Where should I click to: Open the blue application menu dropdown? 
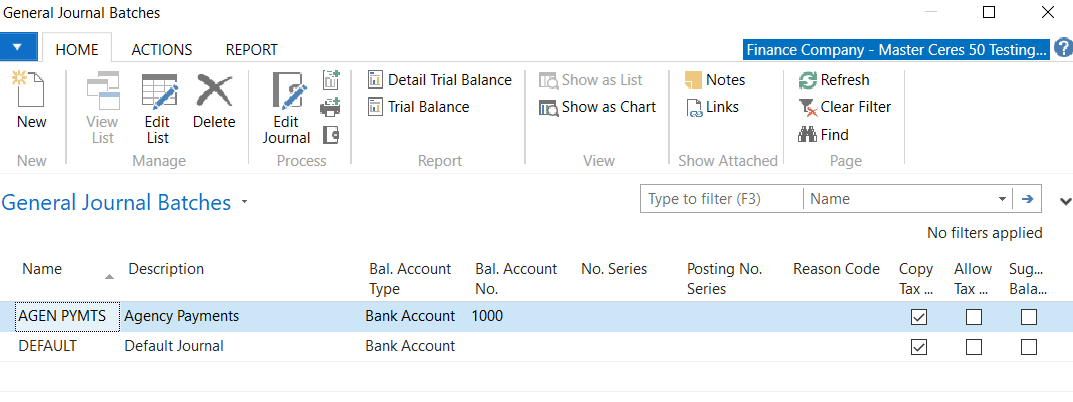(19, 47)
